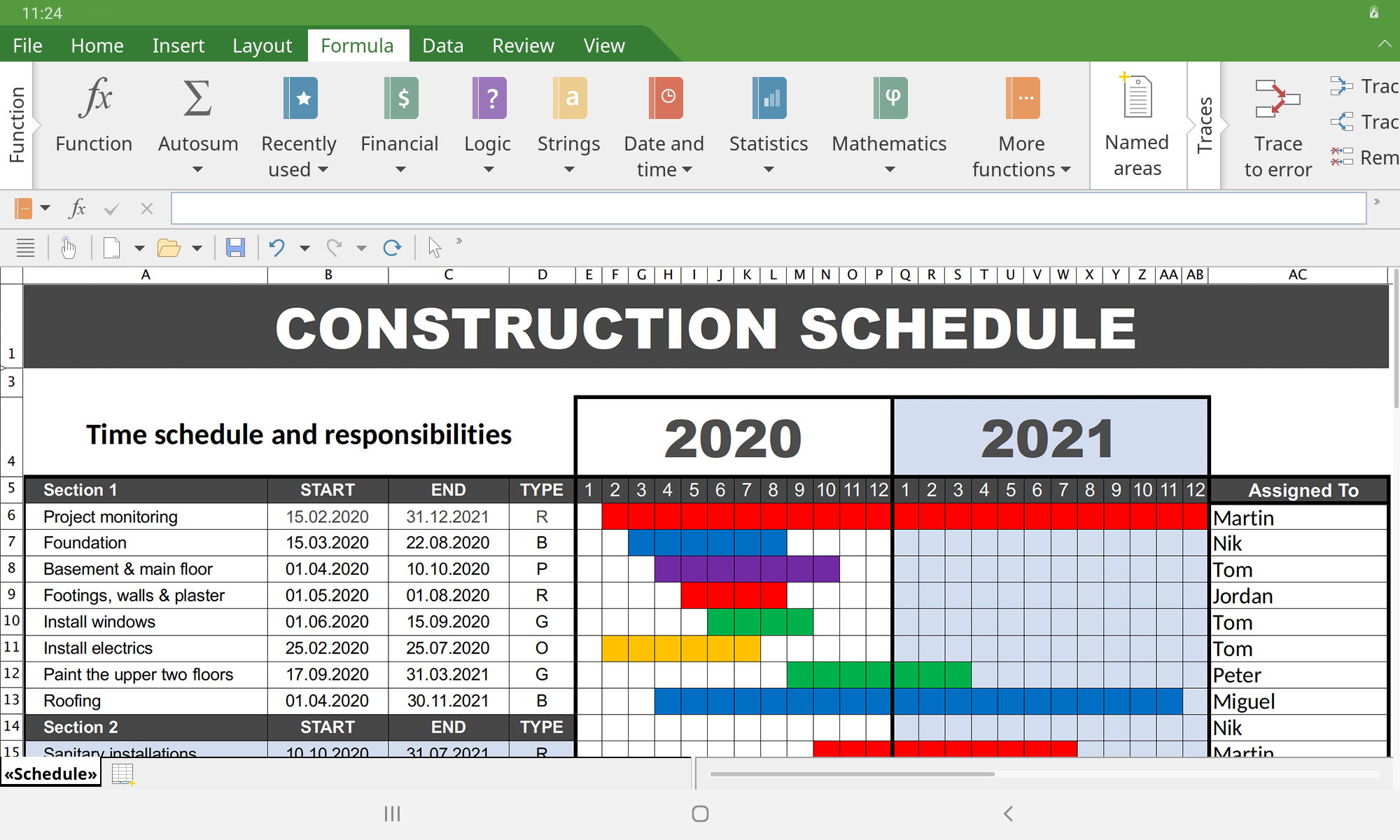The image size is (1400, 840).
Task: Open Date and time functions
Action: pos(664,126)
